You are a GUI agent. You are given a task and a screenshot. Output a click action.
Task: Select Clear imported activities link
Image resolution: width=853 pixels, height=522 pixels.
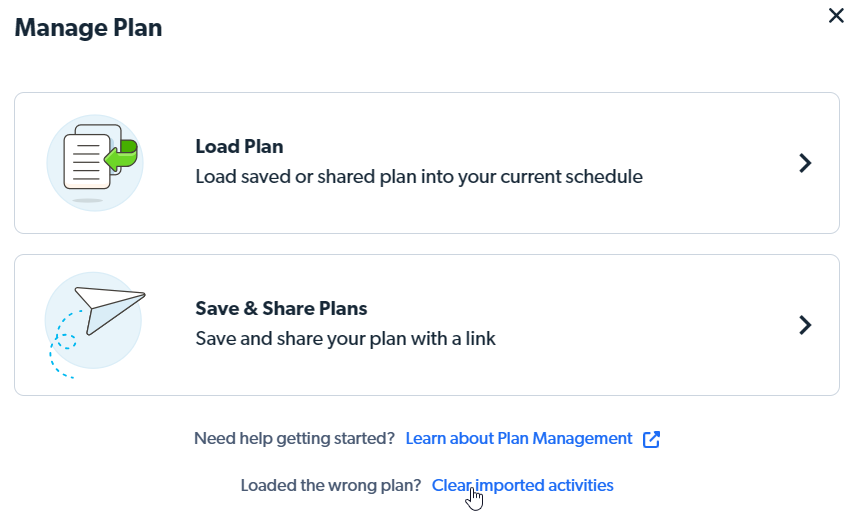pyautogui.click(x=522, y=485)
